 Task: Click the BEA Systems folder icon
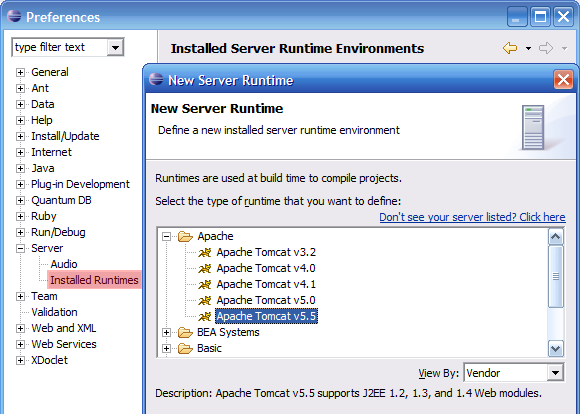point(185,333)
